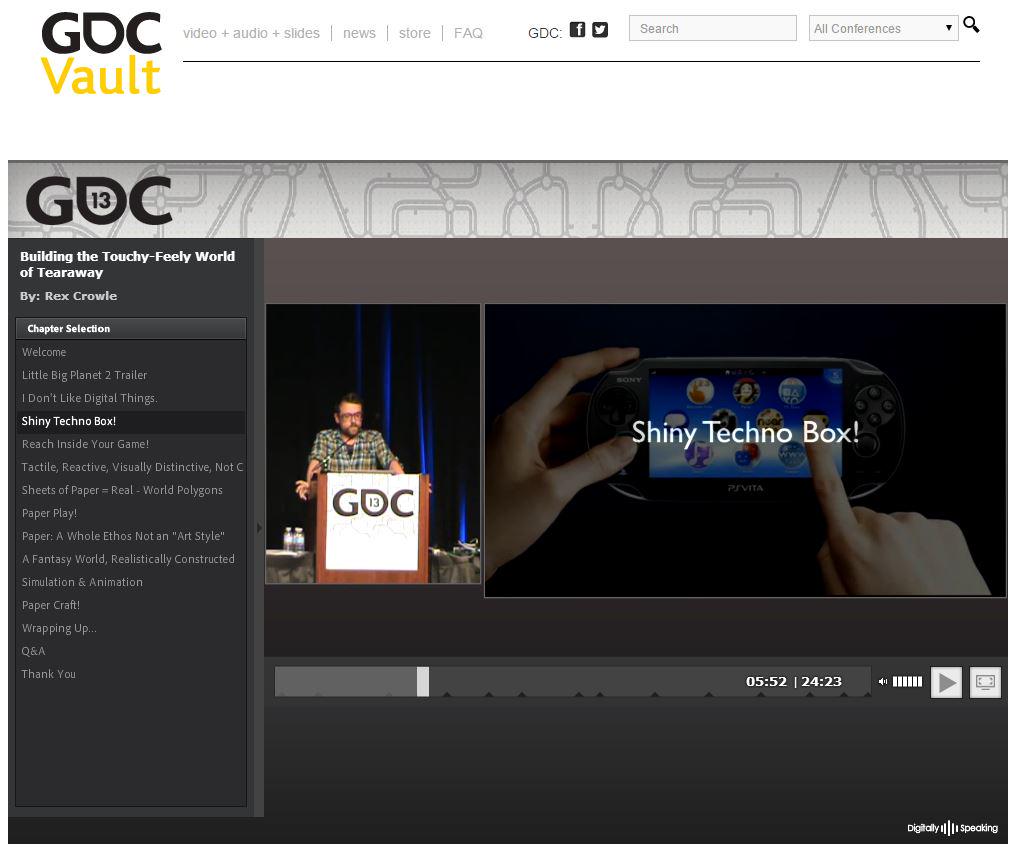Select the Wrapping Up... chapter
Viewport: 1015px width, 853px height.
click(131, 628)
